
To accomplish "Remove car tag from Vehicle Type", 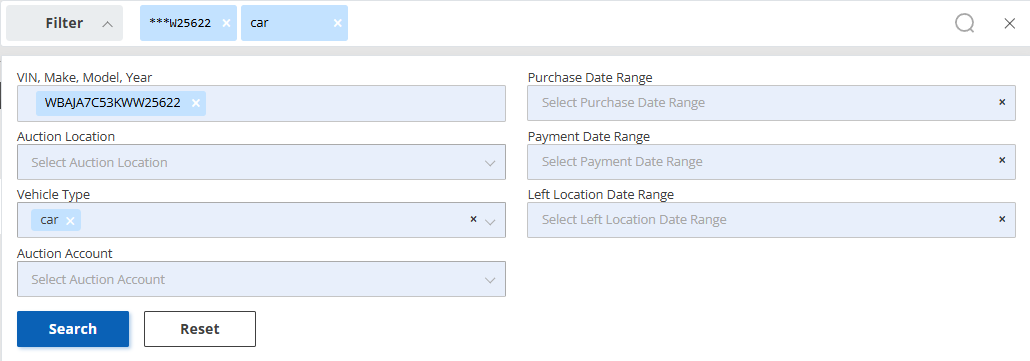I will click(x=70, y=221).
